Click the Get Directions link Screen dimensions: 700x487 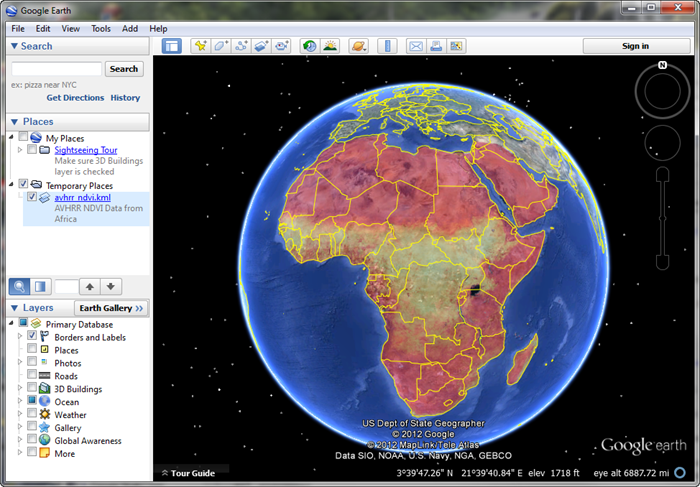pos(75,98)
